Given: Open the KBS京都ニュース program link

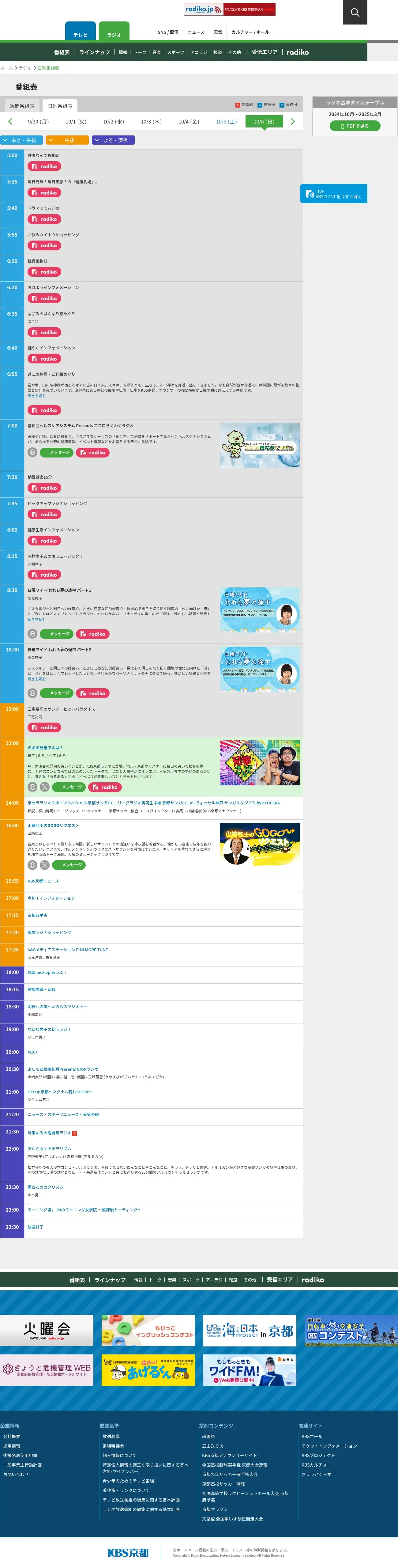Looking at the screenshot, I should [43, 881].
